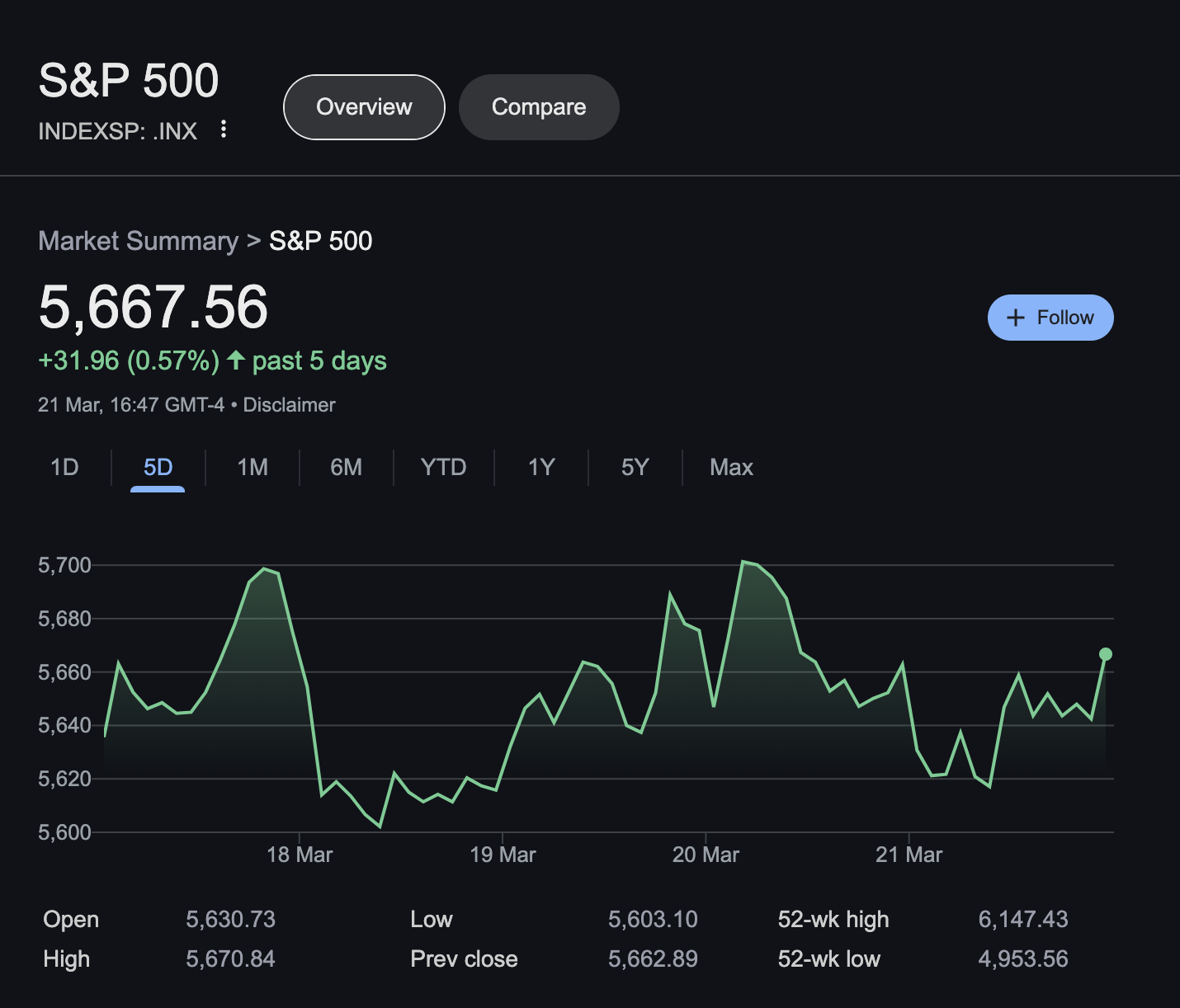Image resolution: width=1180 pixels, height=1008 pixels.
Task: Follow the S&P 500 index
Action: tap(1050, 318)
